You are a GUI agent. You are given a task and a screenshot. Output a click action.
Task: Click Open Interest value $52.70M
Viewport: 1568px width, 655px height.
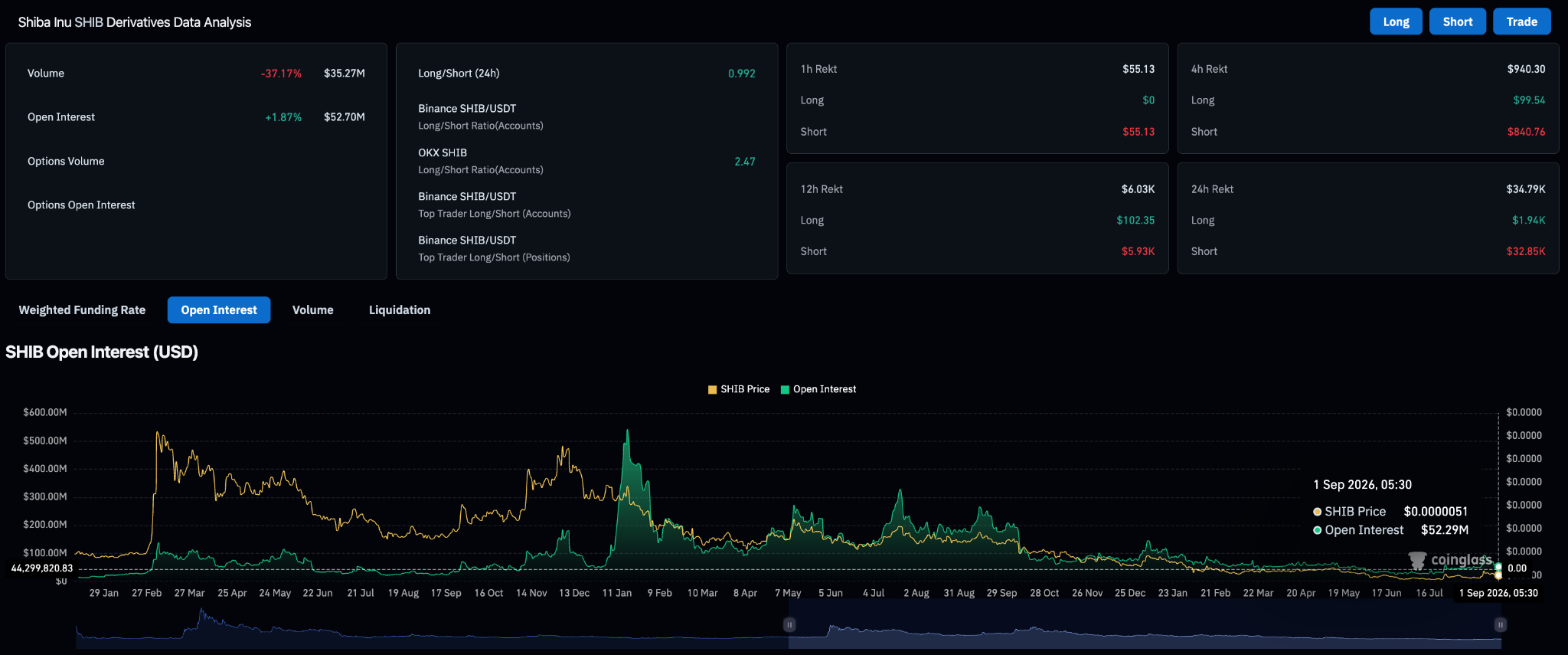point(345,117)
